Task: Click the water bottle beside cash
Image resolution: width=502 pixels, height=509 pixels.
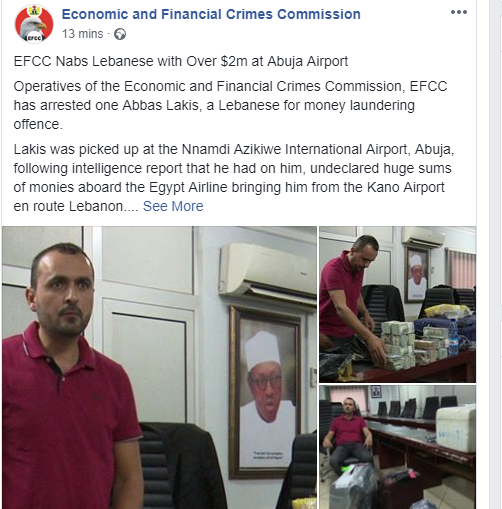Action: (453, 337)
